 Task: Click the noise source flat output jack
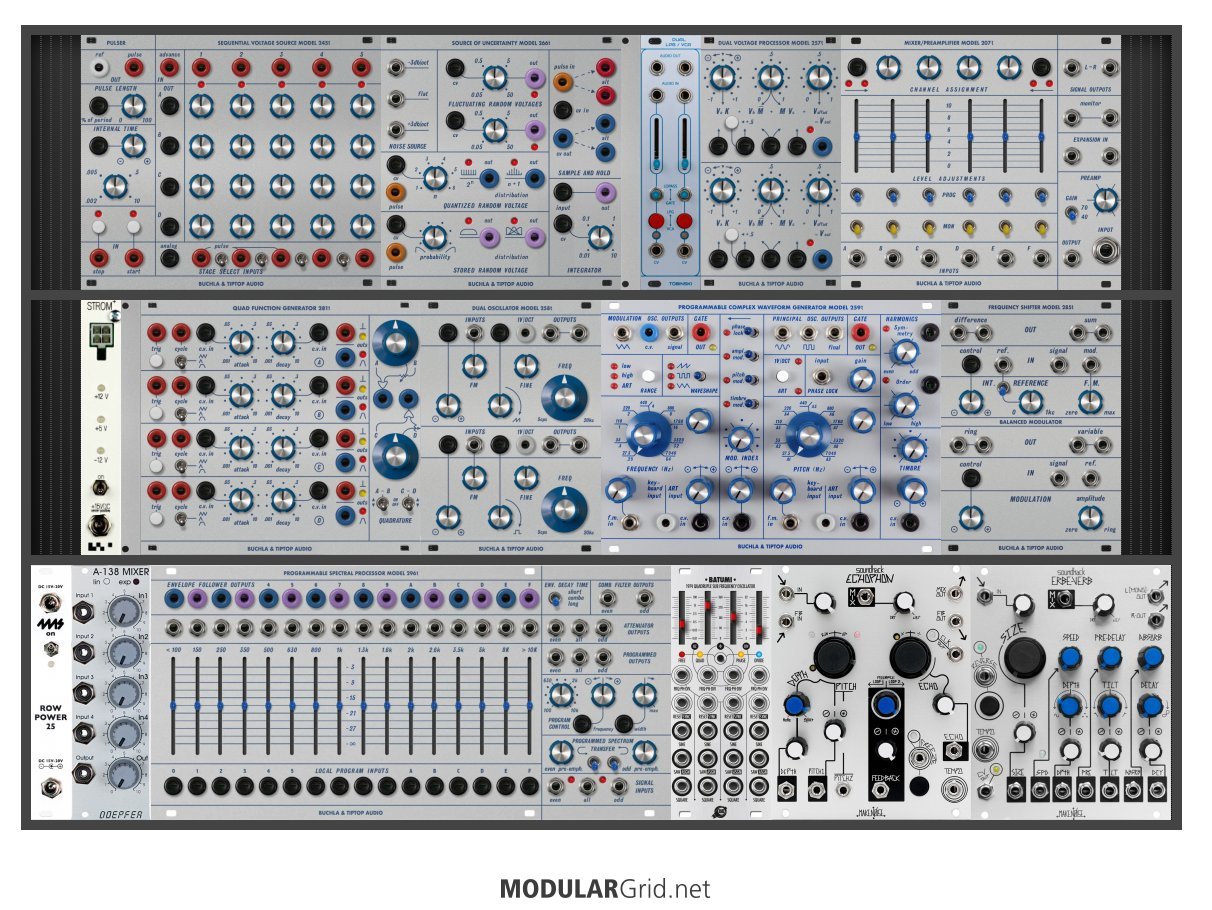click(398, 99)
